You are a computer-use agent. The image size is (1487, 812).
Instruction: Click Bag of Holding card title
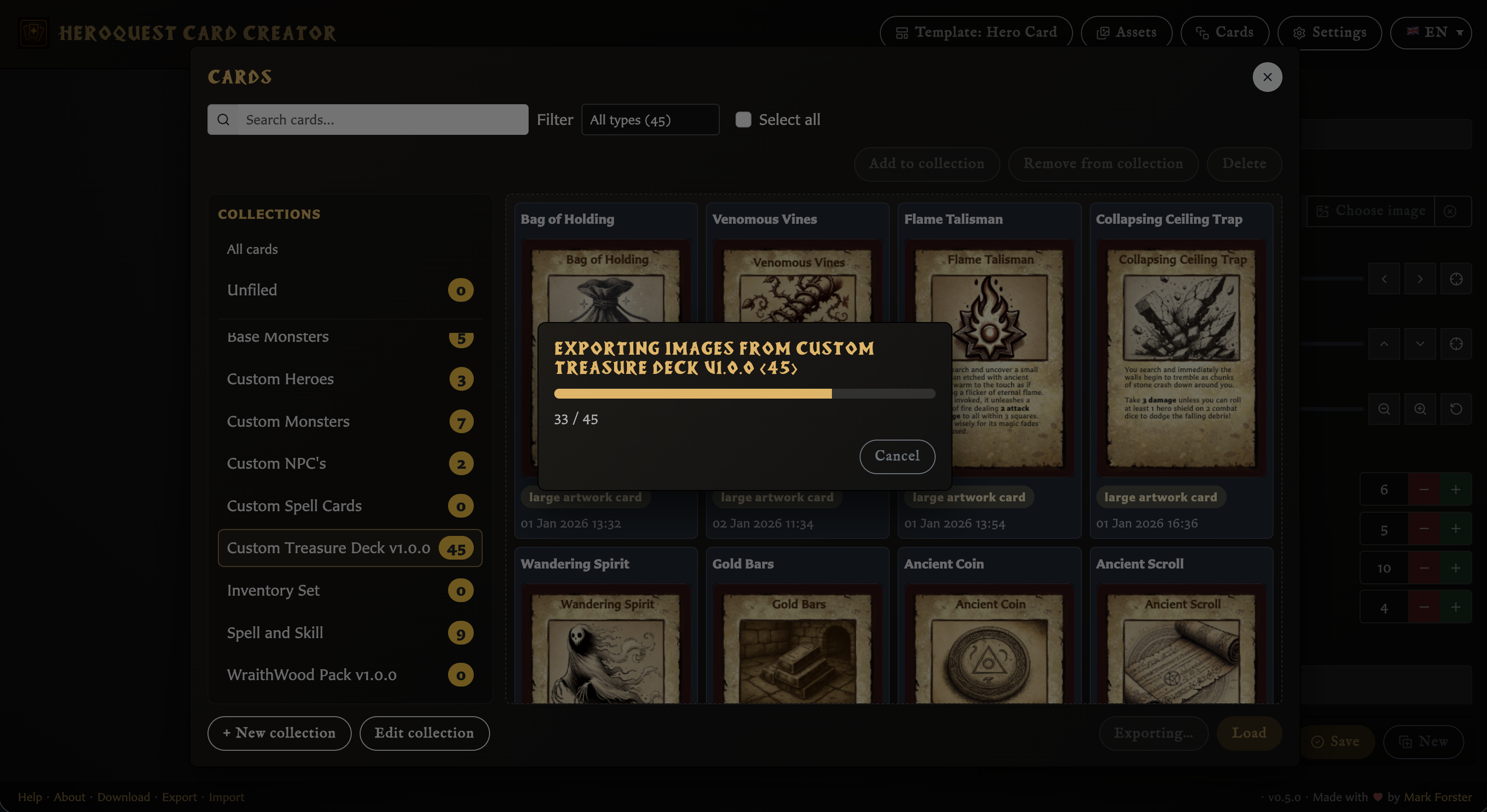(568, 219)
